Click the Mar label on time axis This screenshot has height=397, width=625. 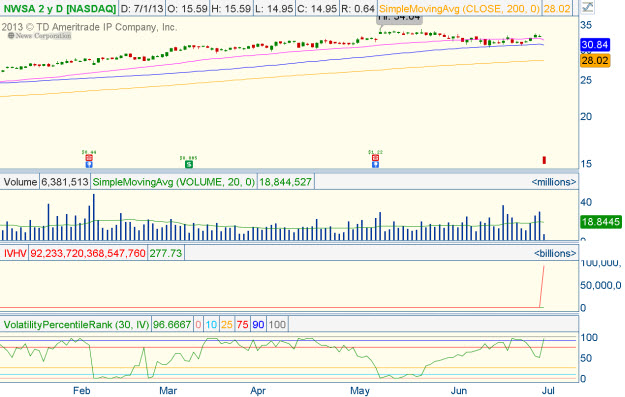(168, 391)
